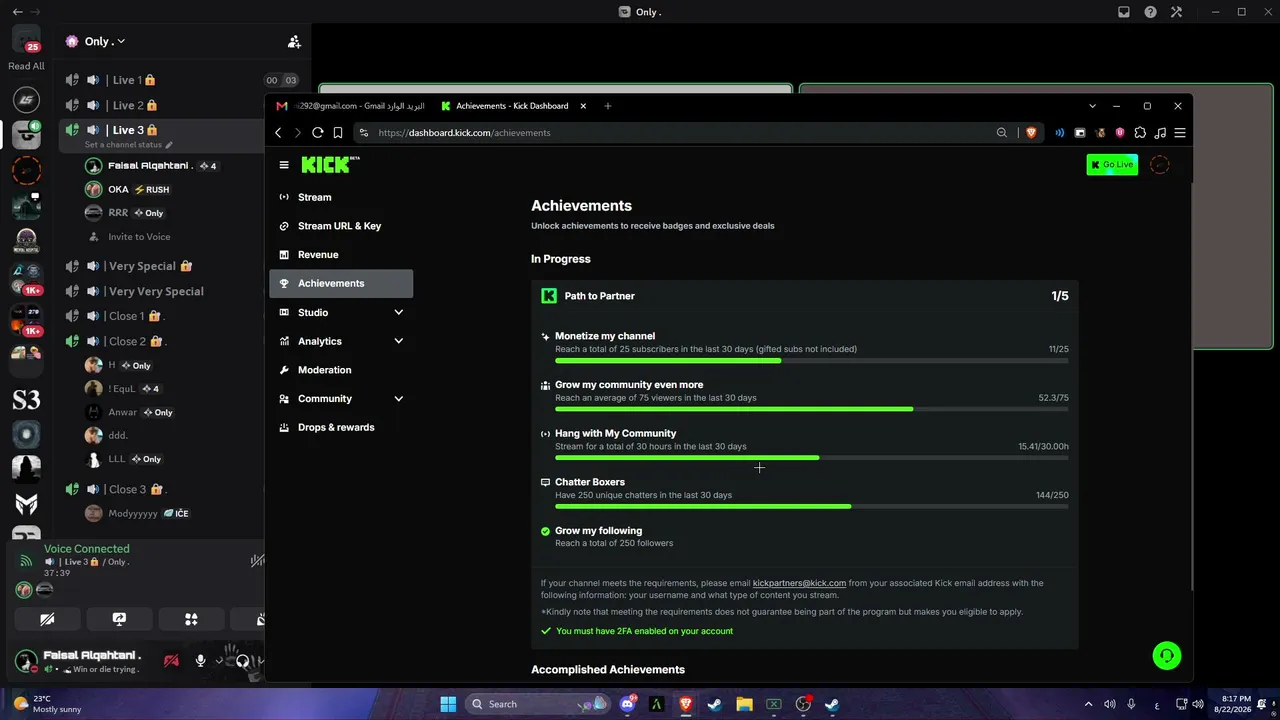This screenshot has width=1280, height=720.
Task: Open the Brave Shields icon in the address bar
Action: coord(1032,132)
